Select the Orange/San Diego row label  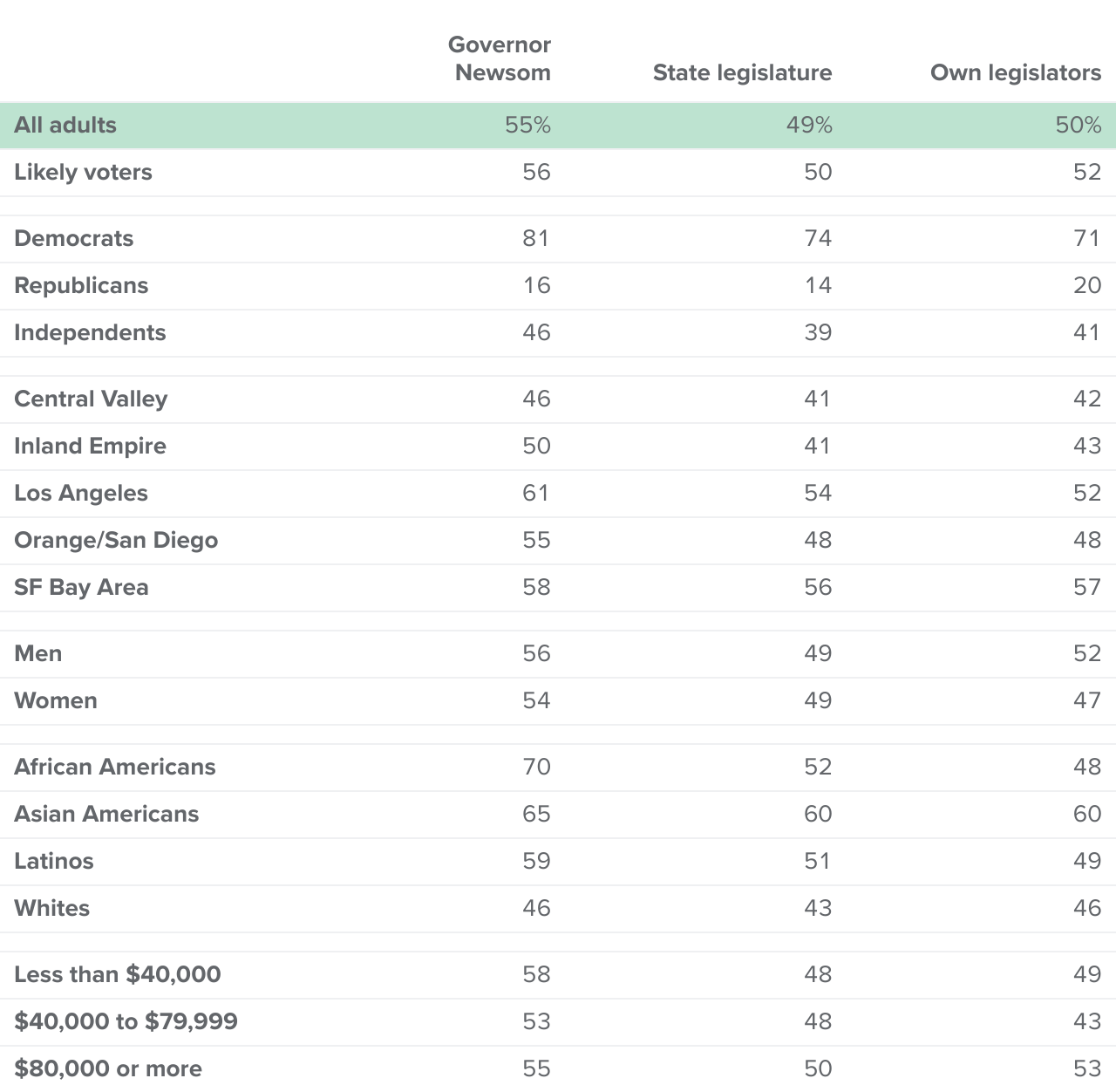[x=116, y=540]
